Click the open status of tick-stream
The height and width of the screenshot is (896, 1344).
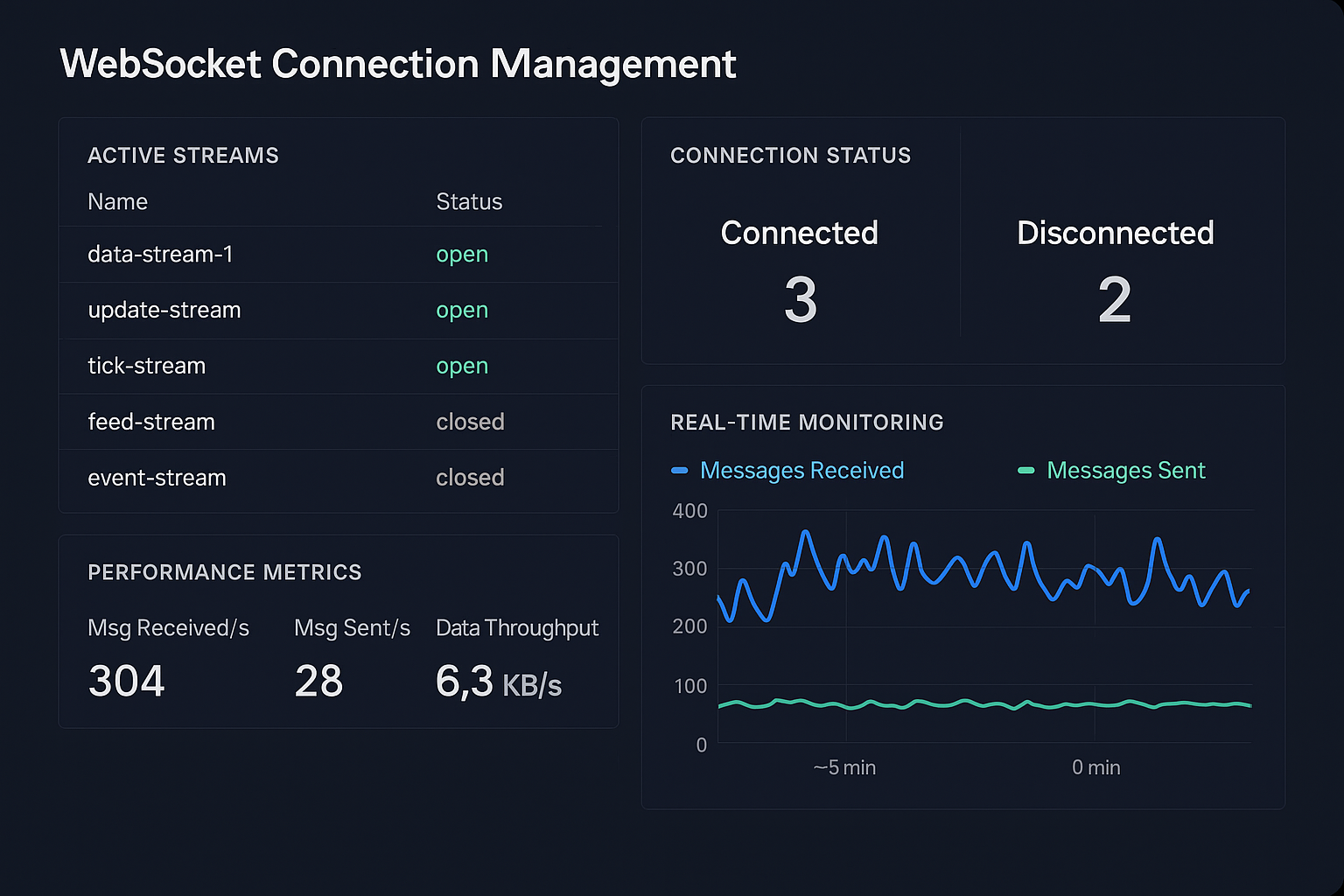(462, 367)
